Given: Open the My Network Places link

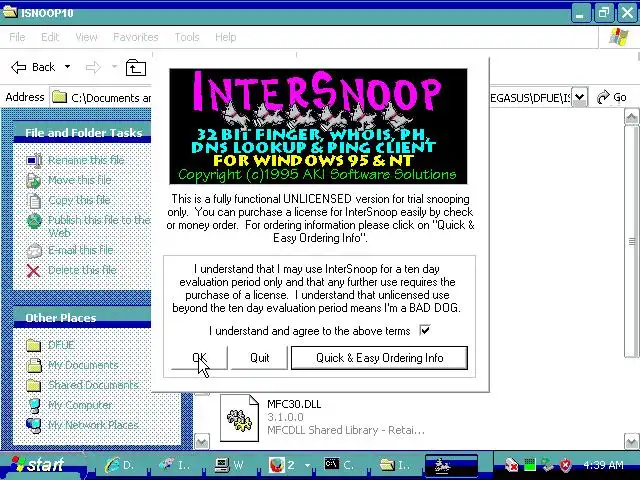Looking at the screenshot, I should 93,424.
